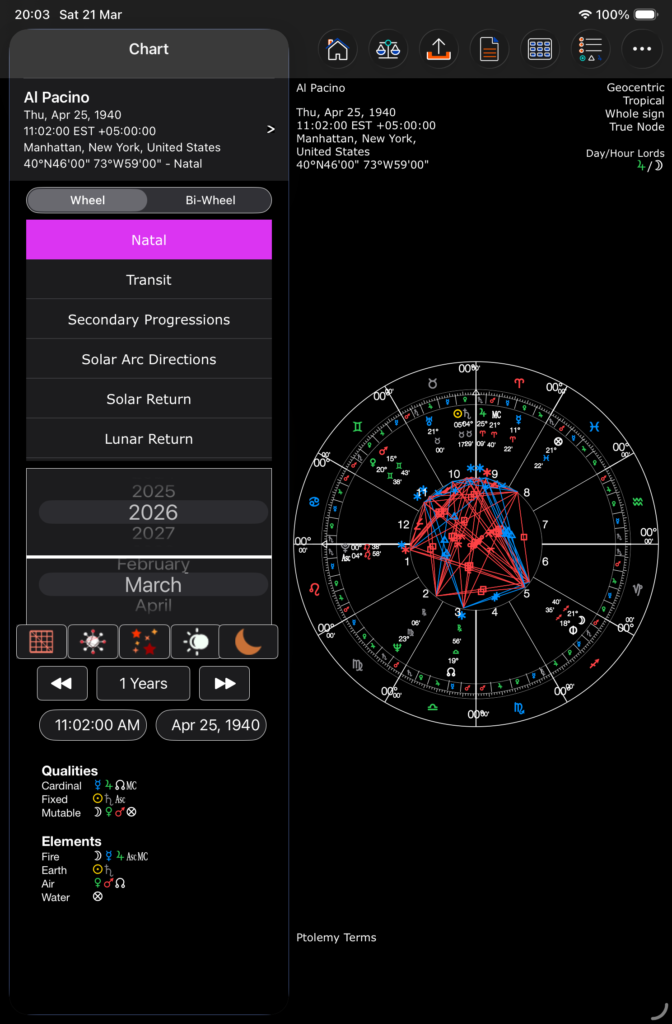The width and height of the screenshot is (672, 1024).
Task: Tap the crescent moon icon
Action: coord(248,642)
